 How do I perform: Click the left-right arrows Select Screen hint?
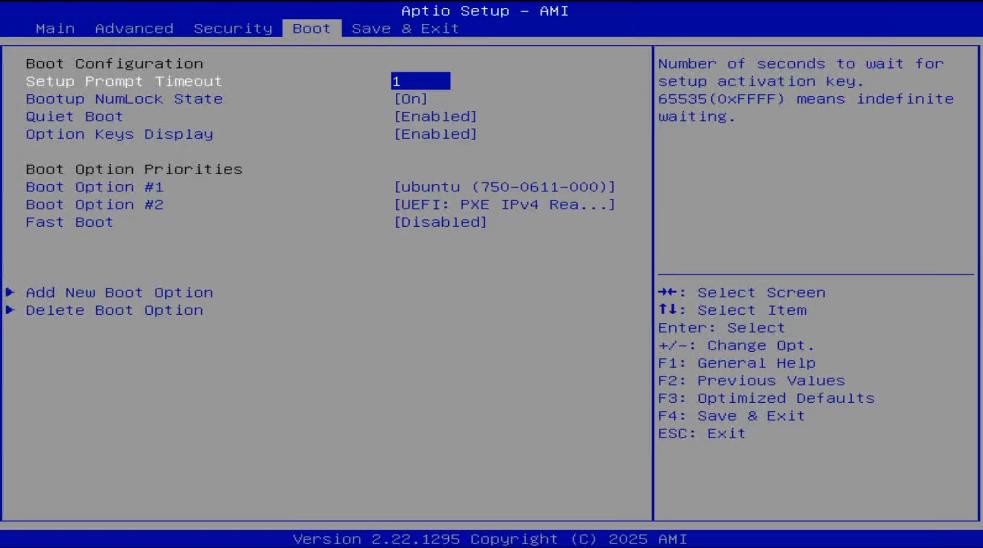tap(742, 293)
